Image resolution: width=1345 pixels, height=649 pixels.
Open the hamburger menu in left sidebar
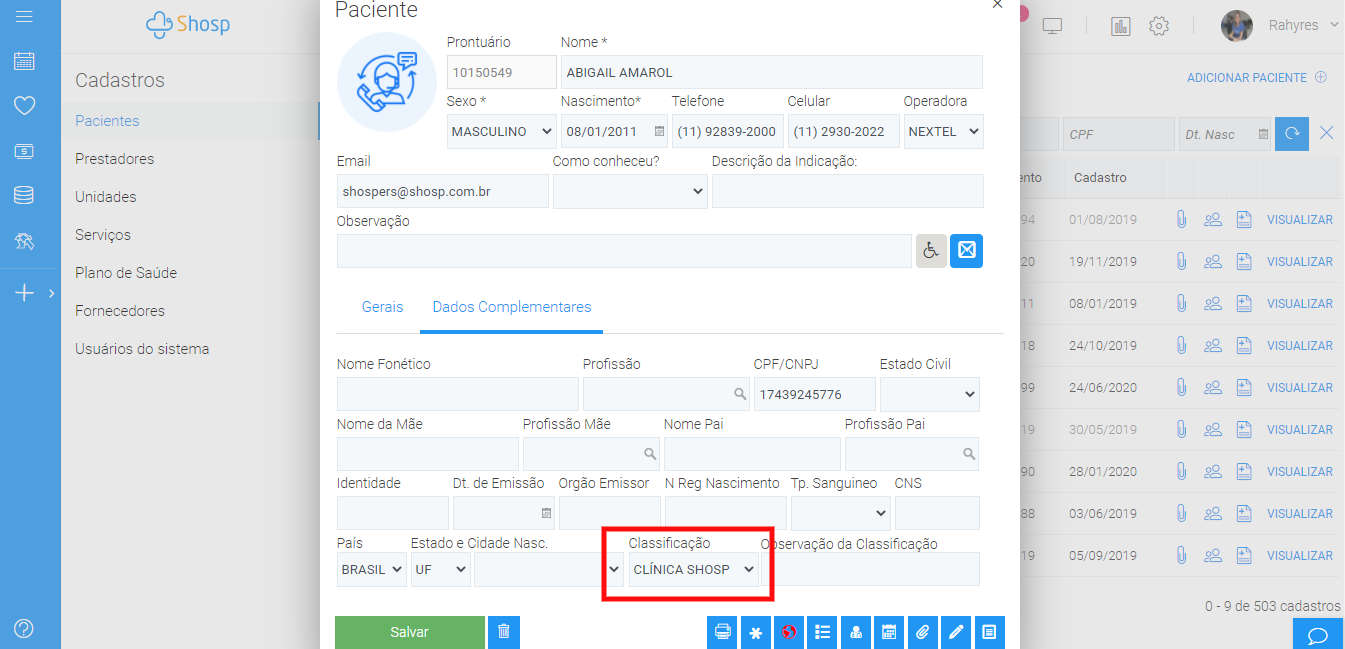tap(24, 17)
